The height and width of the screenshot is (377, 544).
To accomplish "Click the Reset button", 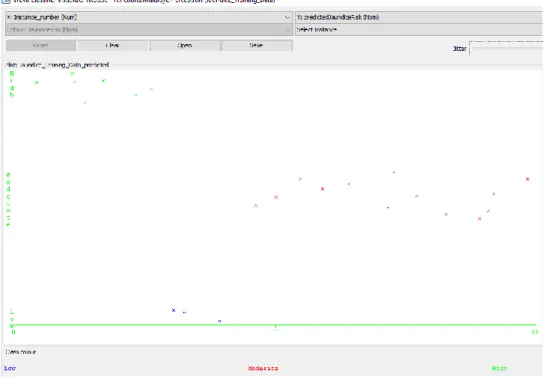I will [41, 45].
